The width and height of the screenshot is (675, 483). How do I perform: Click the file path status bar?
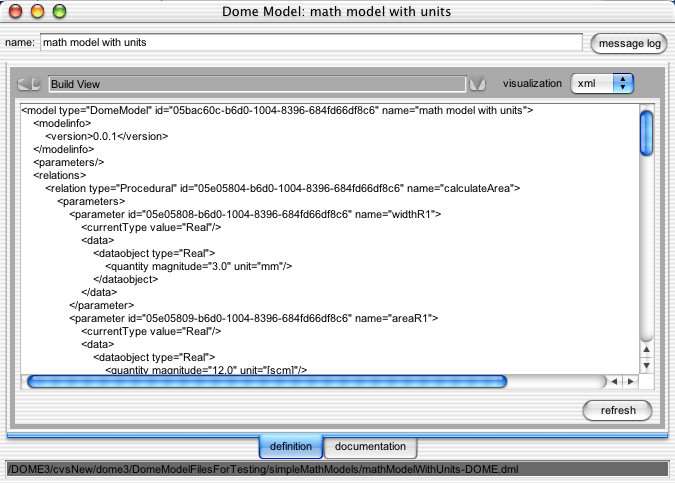(x=338, y=469)
